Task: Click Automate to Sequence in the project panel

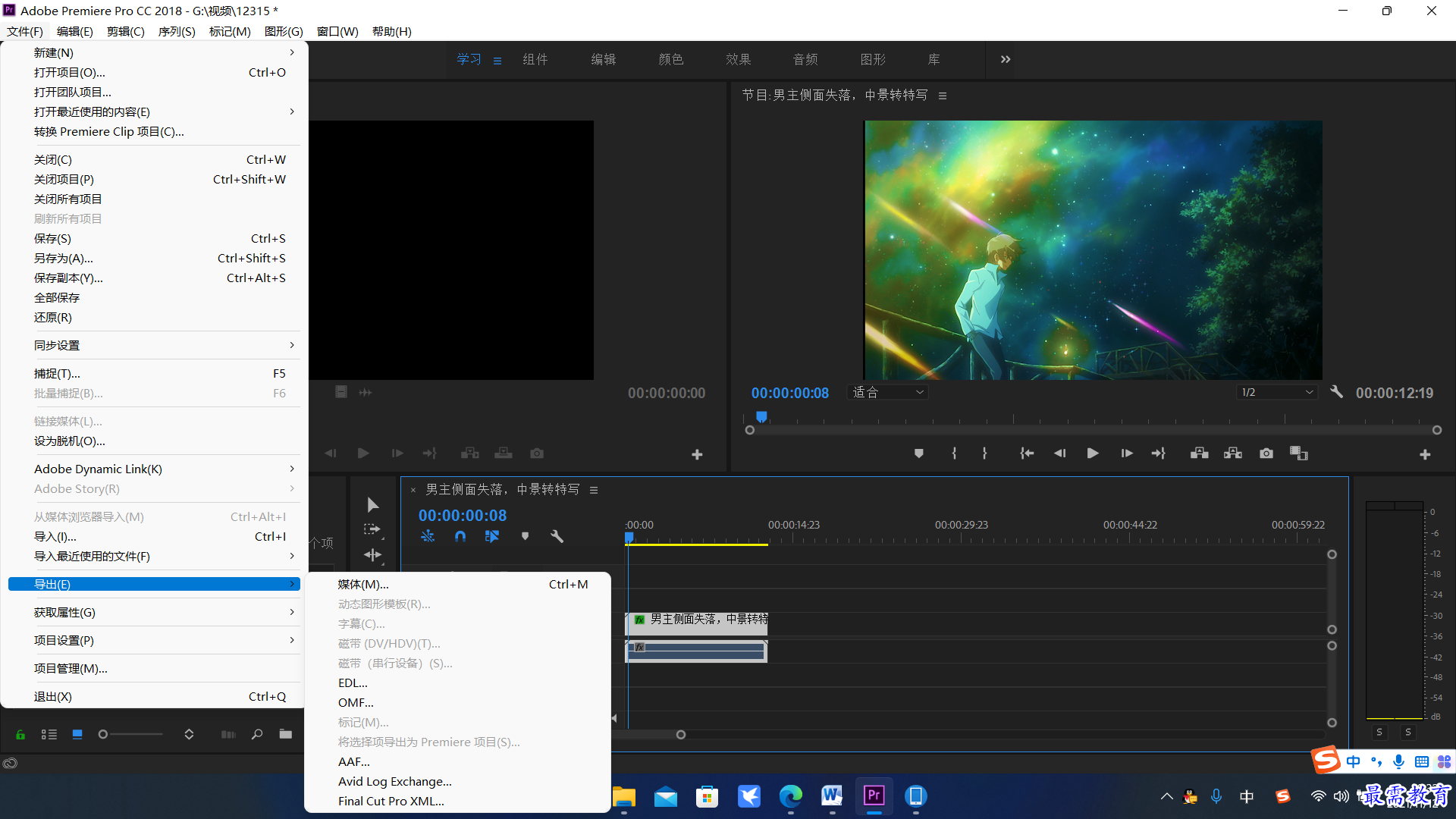Action: [x=228, y=735]
